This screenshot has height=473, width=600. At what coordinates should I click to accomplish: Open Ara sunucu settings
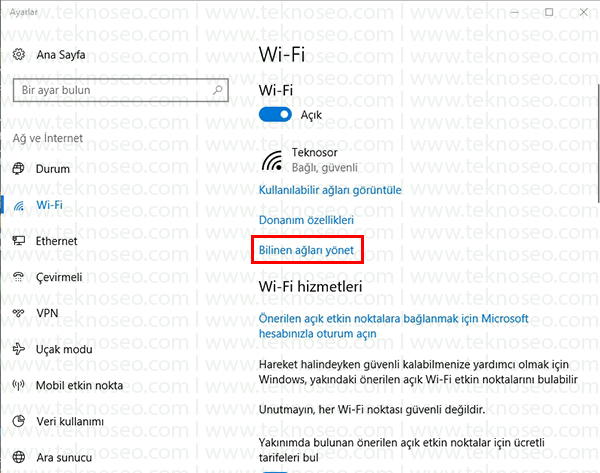[x=64, y=458]
